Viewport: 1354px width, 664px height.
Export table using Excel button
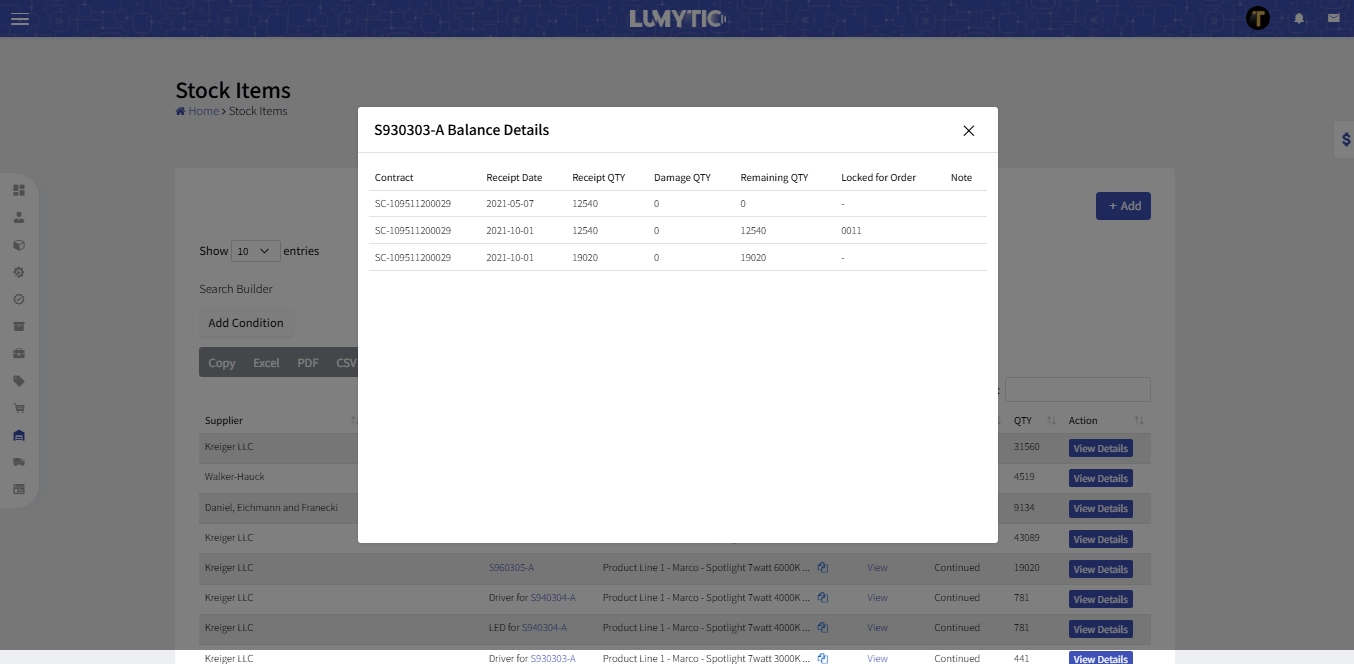coord(266,363)
